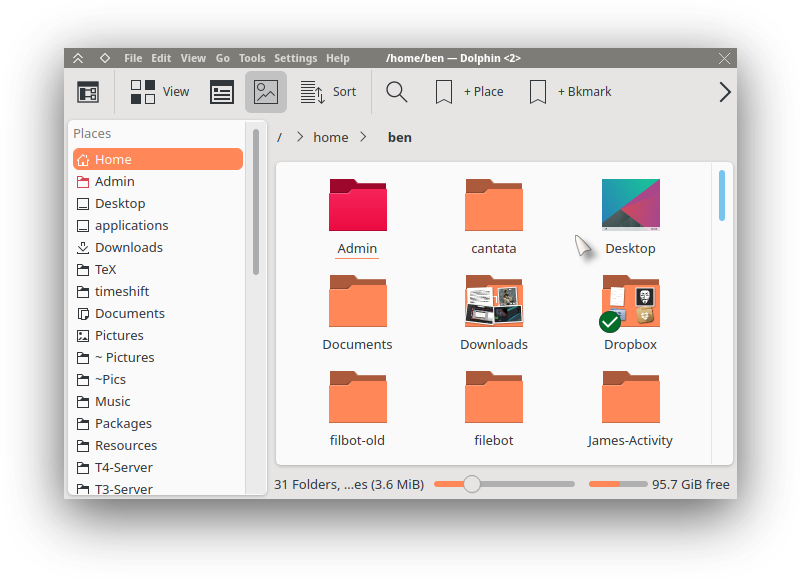801x579 pixels.
Task: Click the details list view icon
Action: coord(222,92)
